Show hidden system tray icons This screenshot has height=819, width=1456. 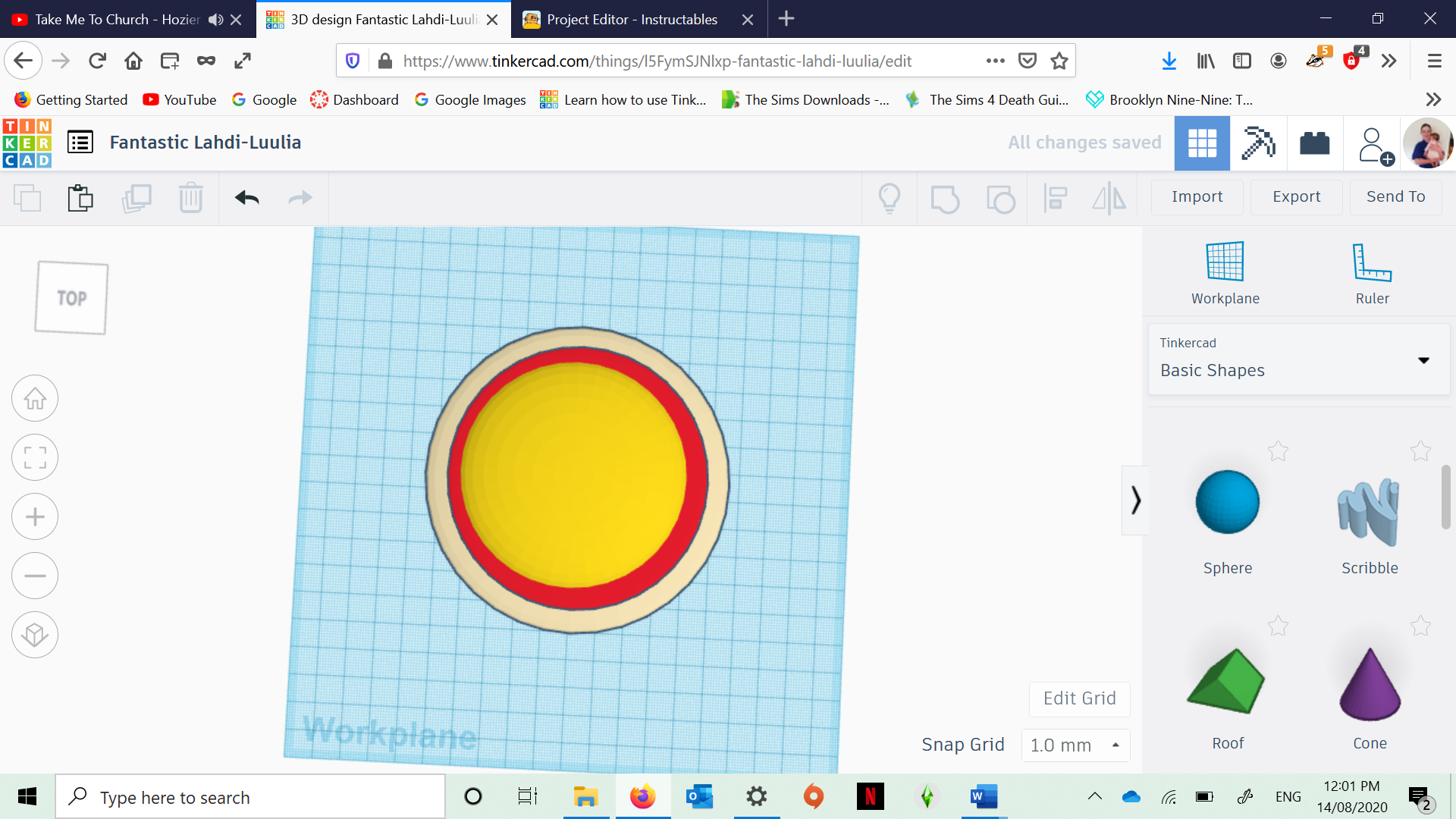coord(1094,796)
